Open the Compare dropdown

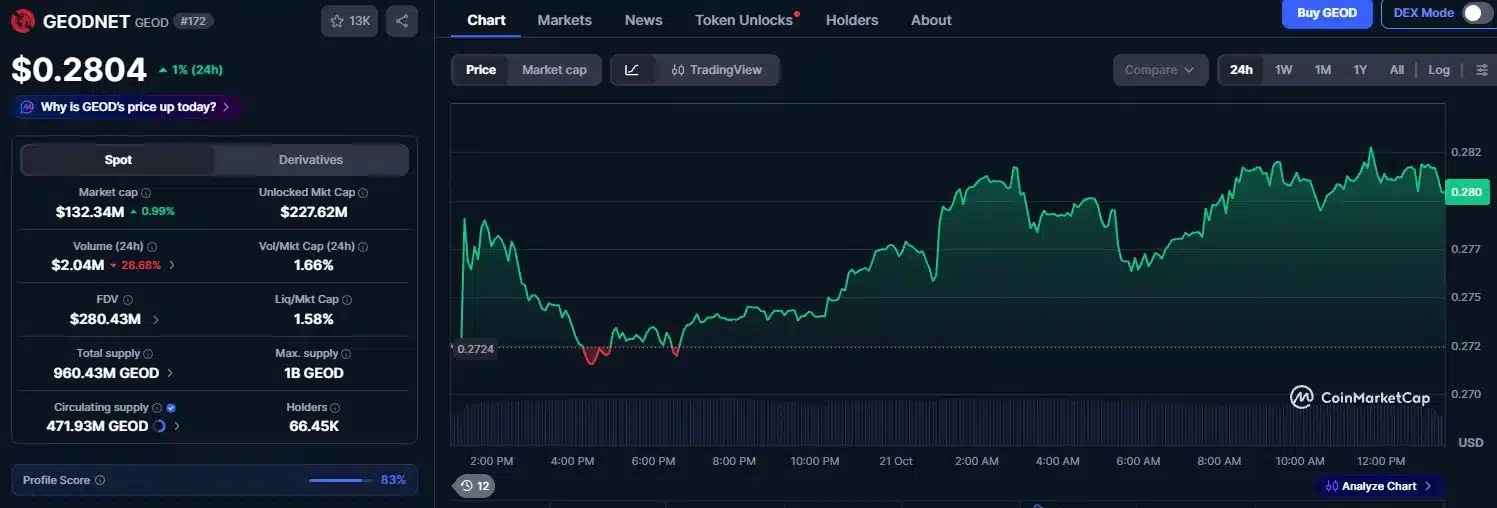1159,70
